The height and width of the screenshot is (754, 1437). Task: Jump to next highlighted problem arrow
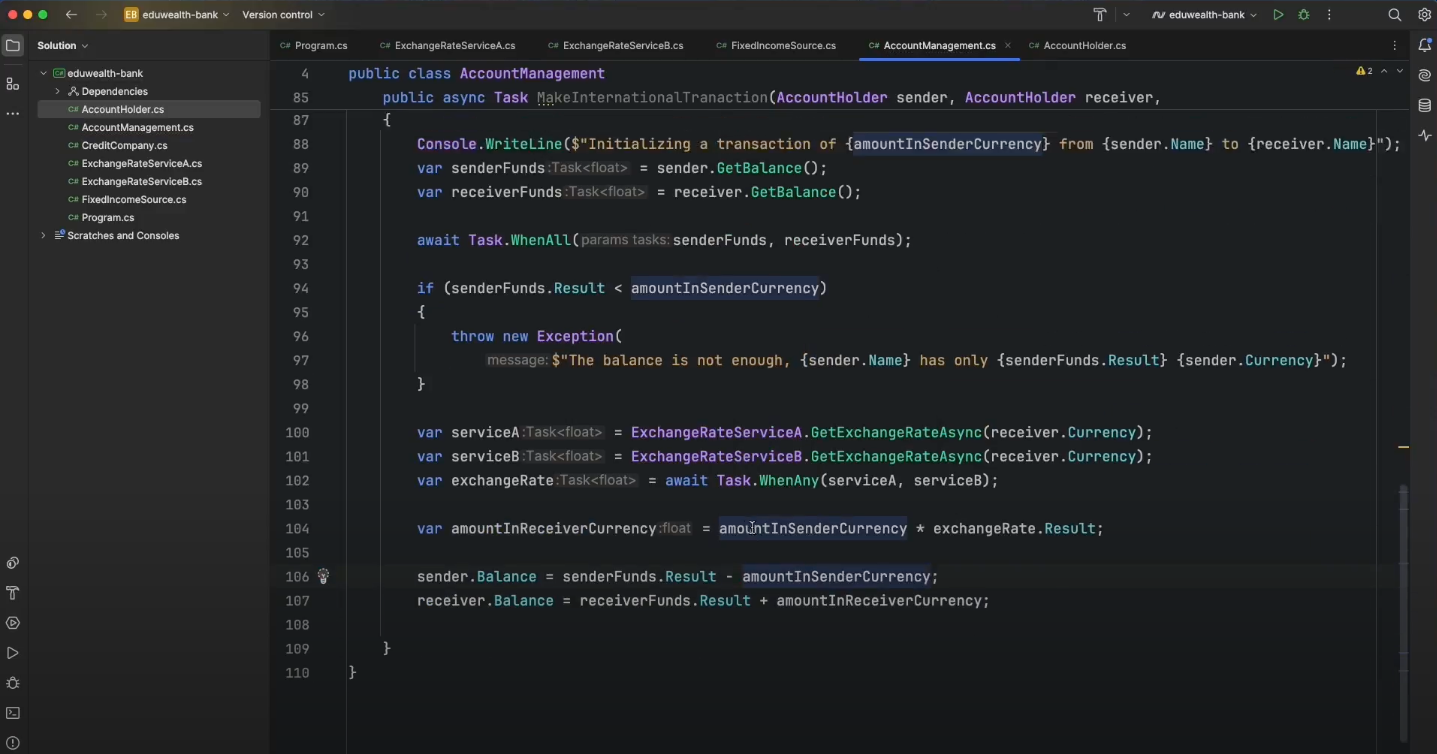click(1399, 72)
